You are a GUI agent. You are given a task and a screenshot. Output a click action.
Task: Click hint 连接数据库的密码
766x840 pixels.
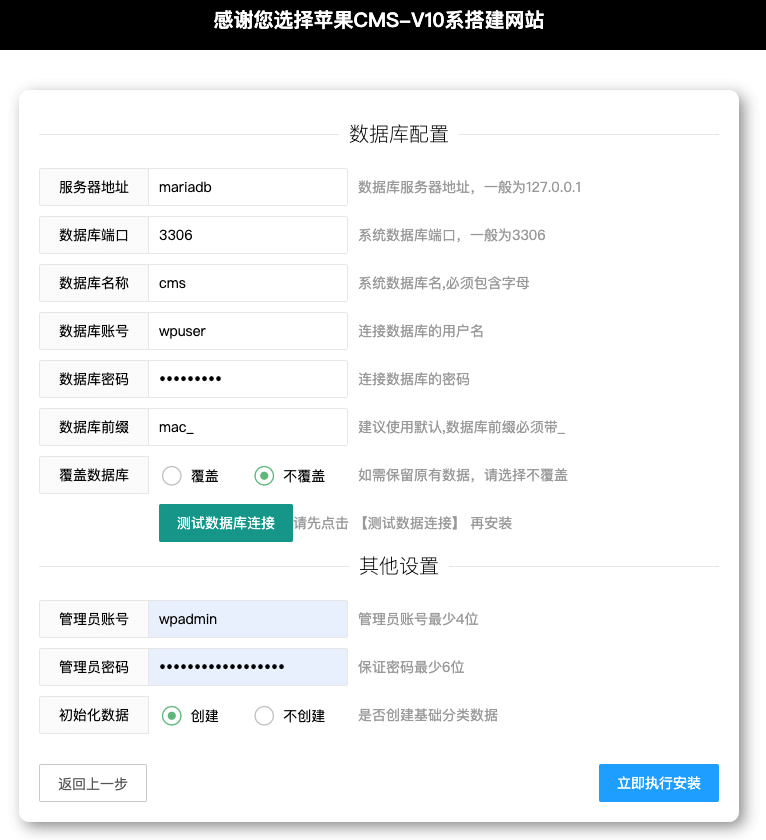[414, 379]
